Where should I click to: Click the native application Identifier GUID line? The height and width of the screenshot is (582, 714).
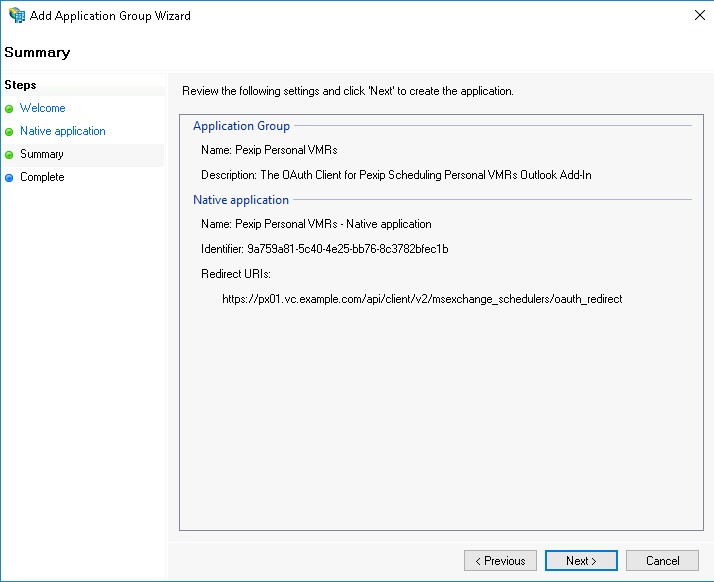click(324, 249)
